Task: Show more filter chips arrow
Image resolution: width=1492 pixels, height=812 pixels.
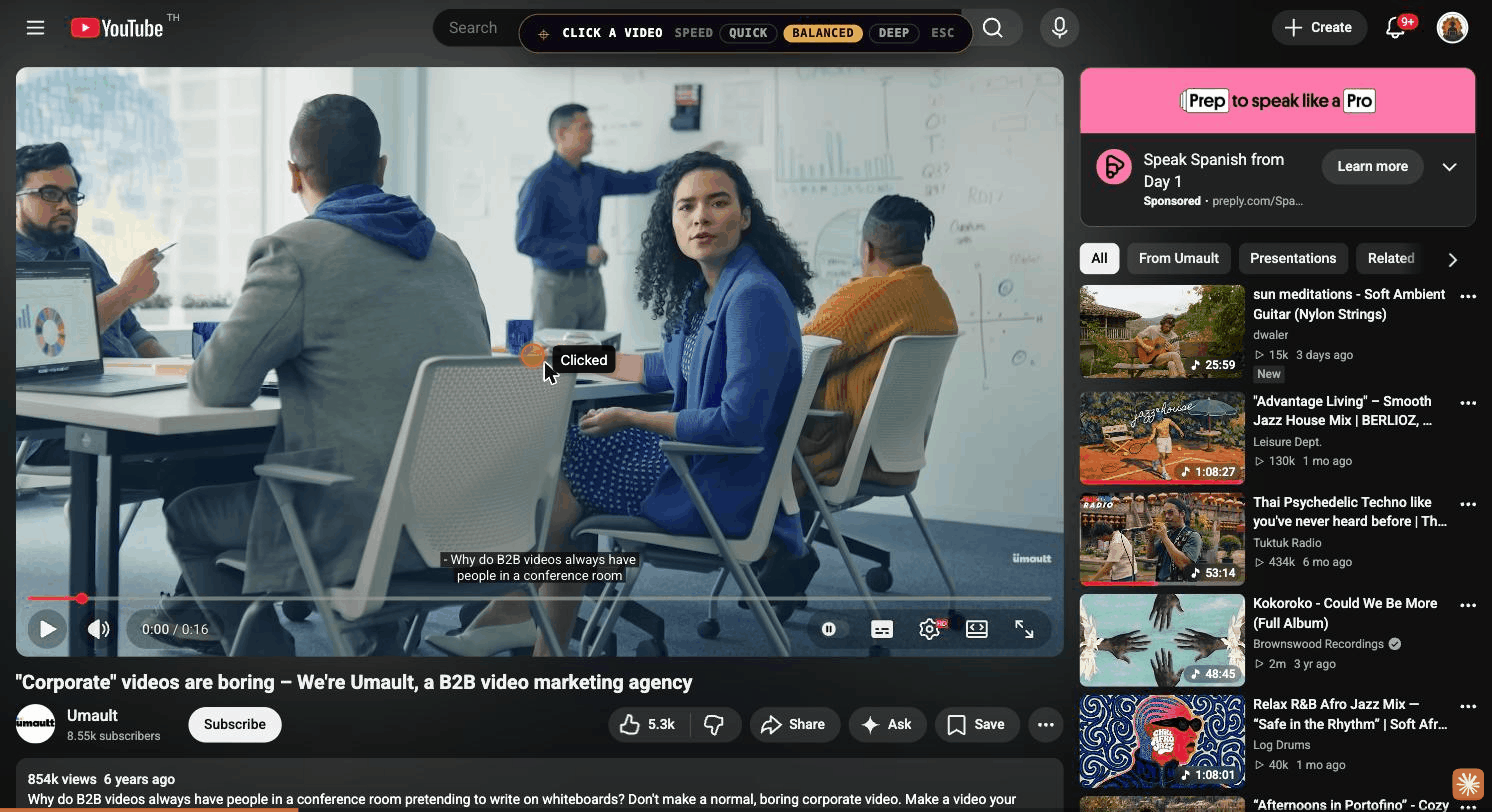Action: [x=1453, y=259]
